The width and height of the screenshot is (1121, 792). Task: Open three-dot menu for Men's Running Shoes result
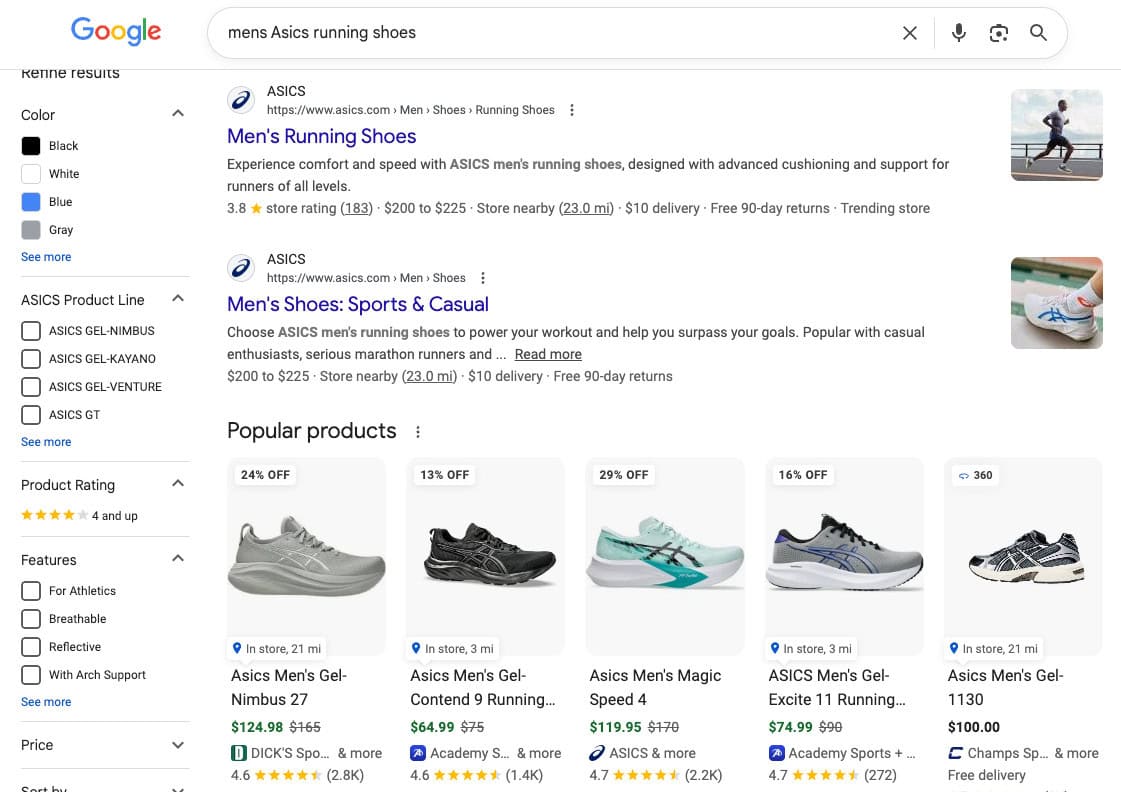point(572,110)
